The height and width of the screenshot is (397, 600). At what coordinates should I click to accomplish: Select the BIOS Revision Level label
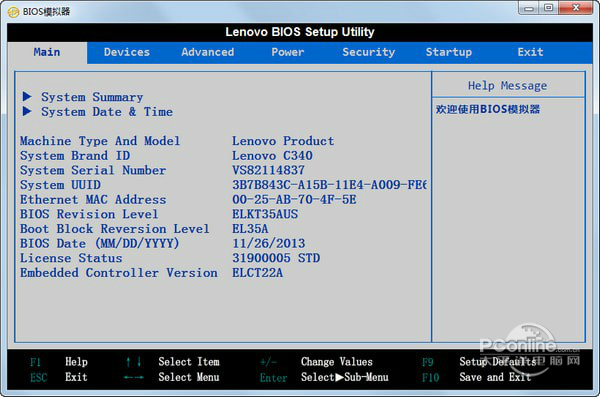click(89, 214)
